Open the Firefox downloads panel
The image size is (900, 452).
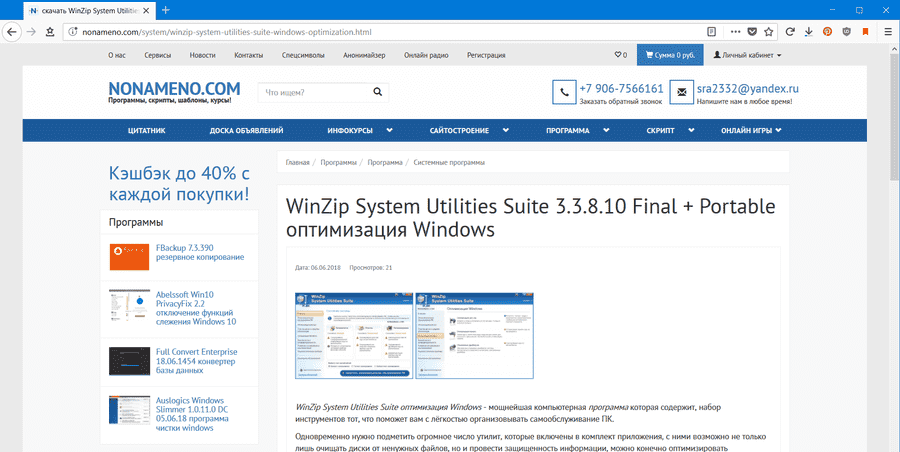(x=808, y=32)
